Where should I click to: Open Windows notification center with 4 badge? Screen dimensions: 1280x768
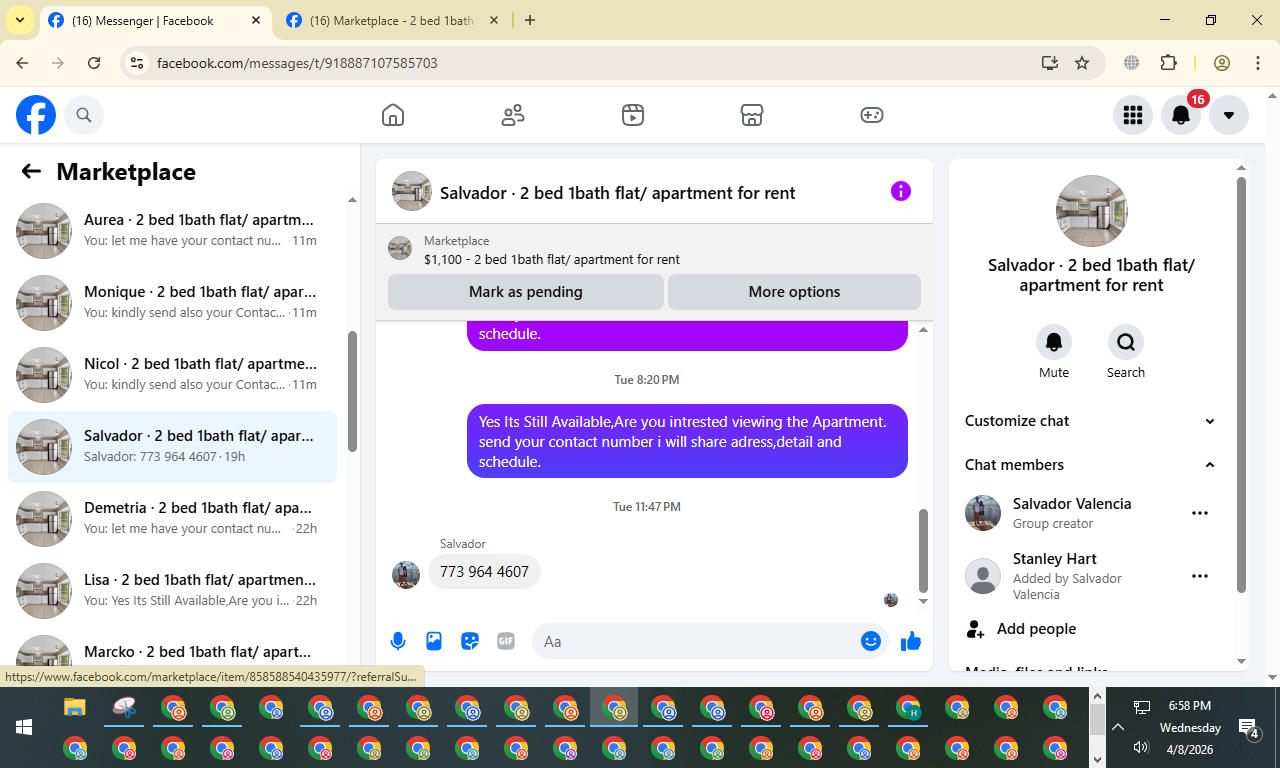(x=1248, y=728)
